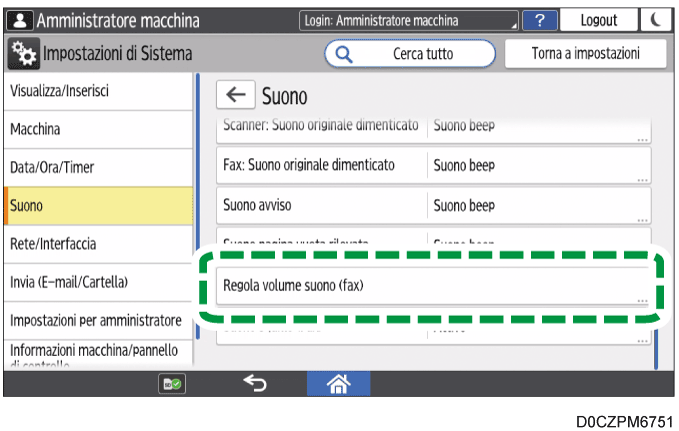This screenshot has width=679, height=431.
Task: Open the Data/Ora/Timer category
Action: [96, 167]
